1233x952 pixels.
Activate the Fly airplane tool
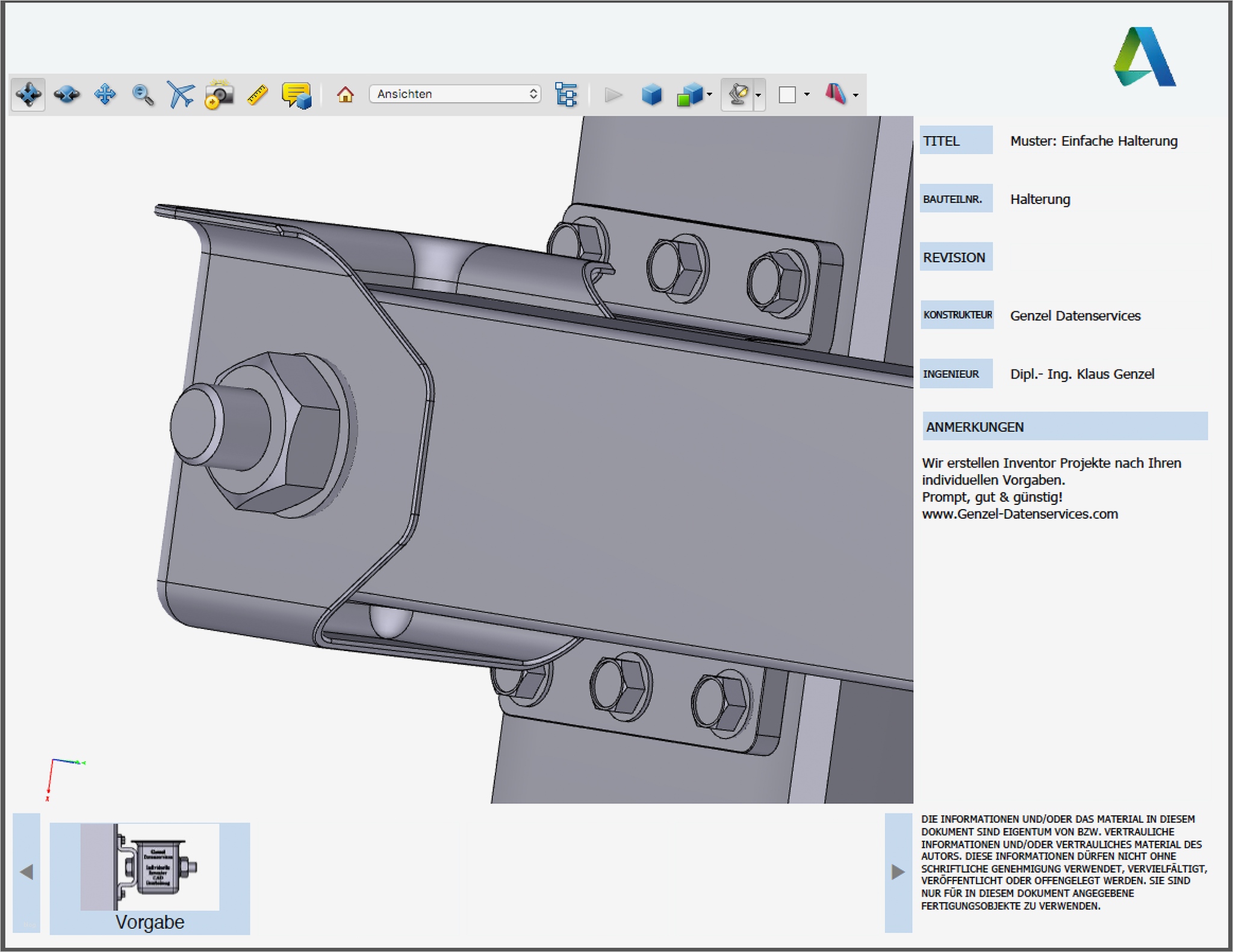[181, 94]
